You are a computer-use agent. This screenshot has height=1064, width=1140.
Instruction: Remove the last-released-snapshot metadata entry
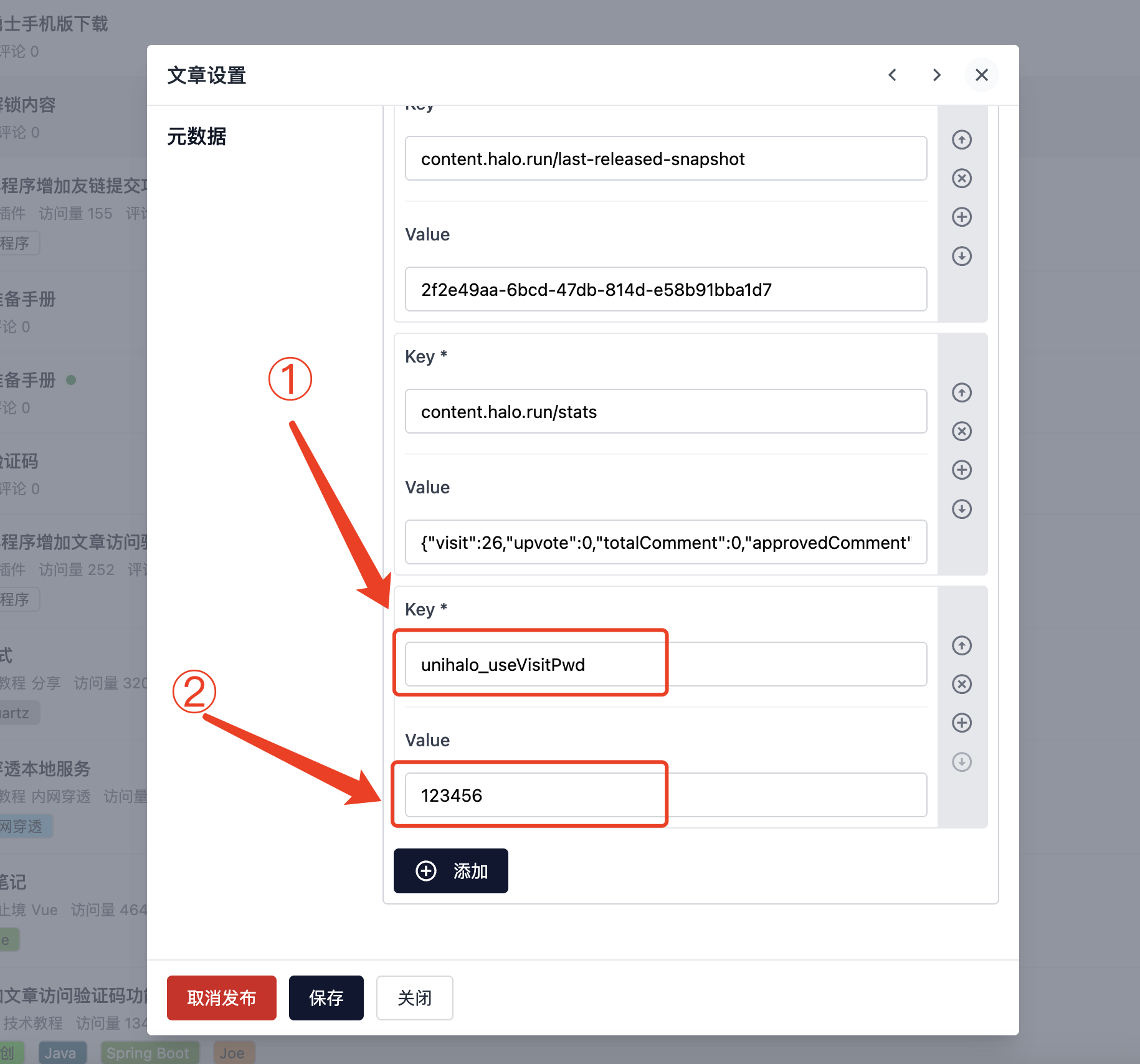[x=961, y=179]
